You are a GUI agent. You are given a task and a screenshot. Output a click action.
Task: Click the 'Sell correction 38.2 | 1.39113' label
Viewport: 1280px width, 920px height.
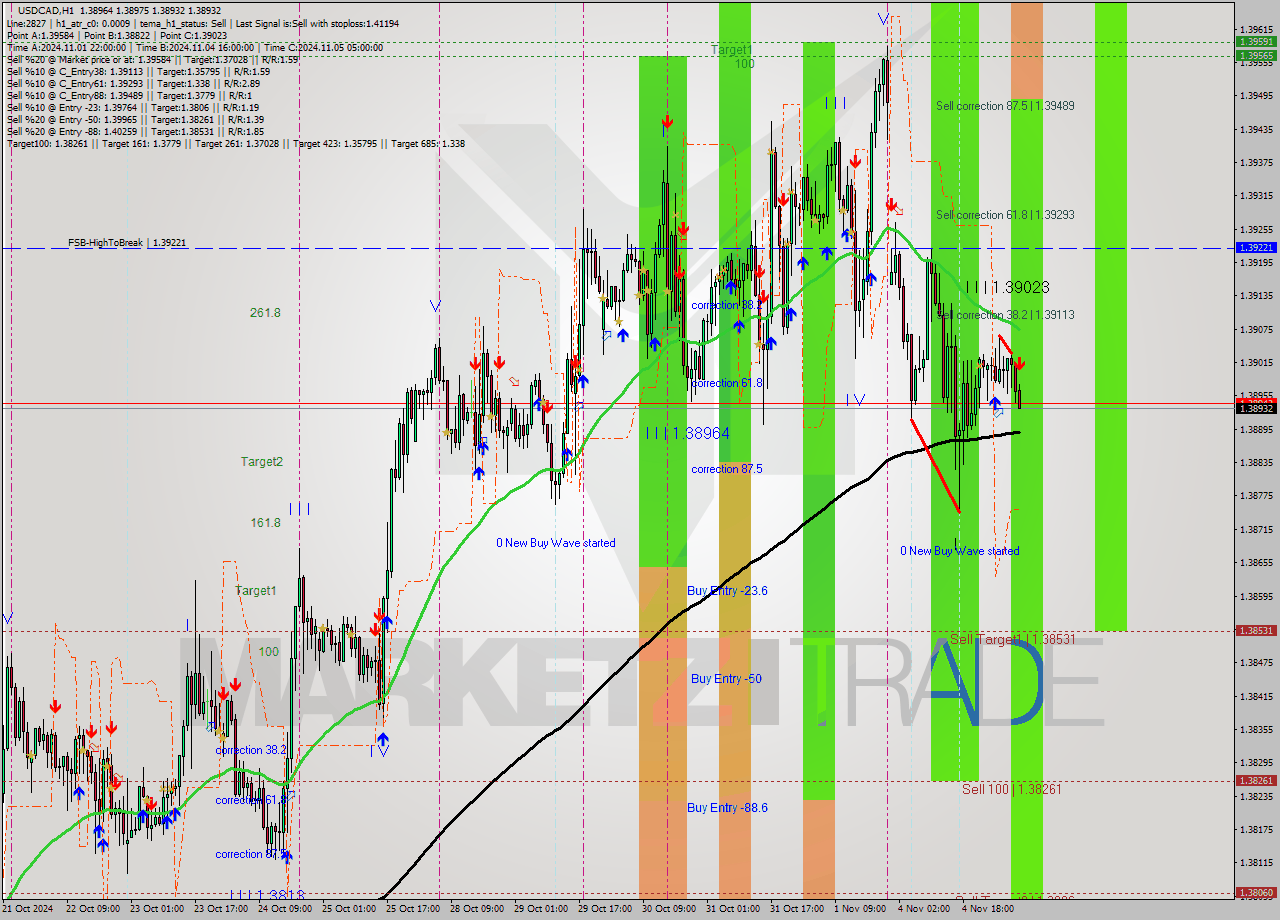[1005, 315]
